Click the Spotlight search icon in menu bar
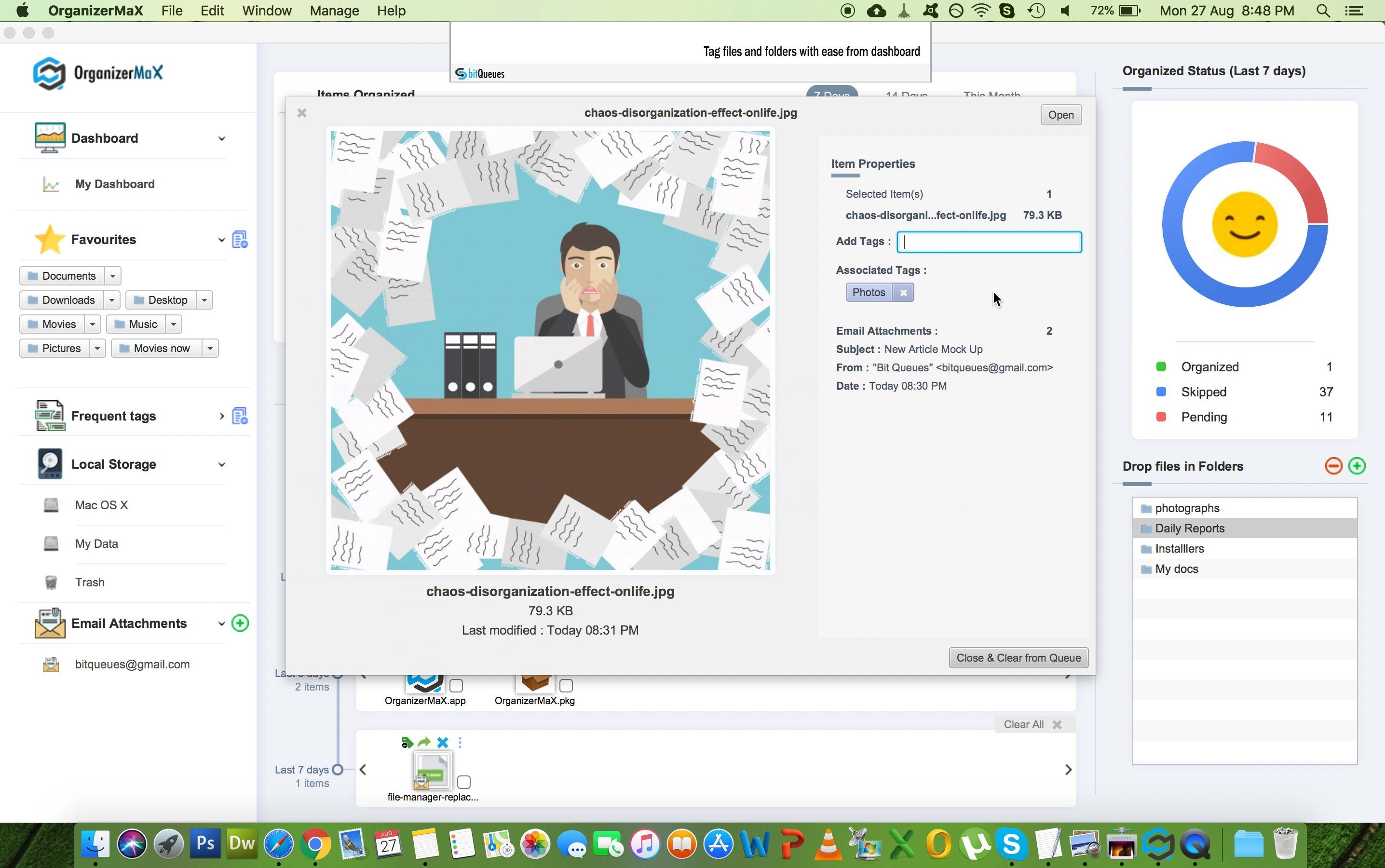1385x868 pixels. [1323, 11]
